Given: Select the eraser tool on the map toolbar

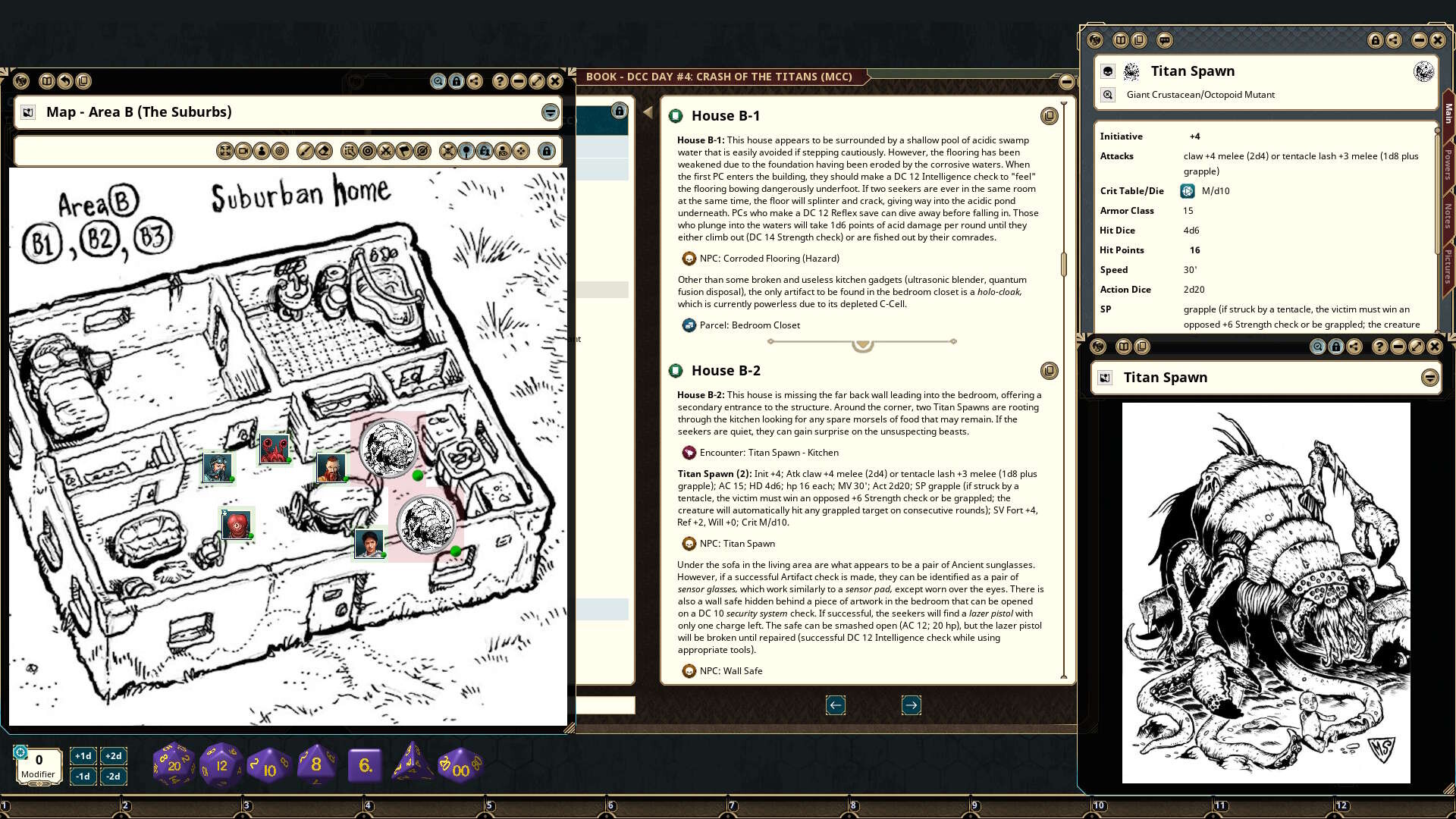Looking at the screenshot, I should 325,151.
